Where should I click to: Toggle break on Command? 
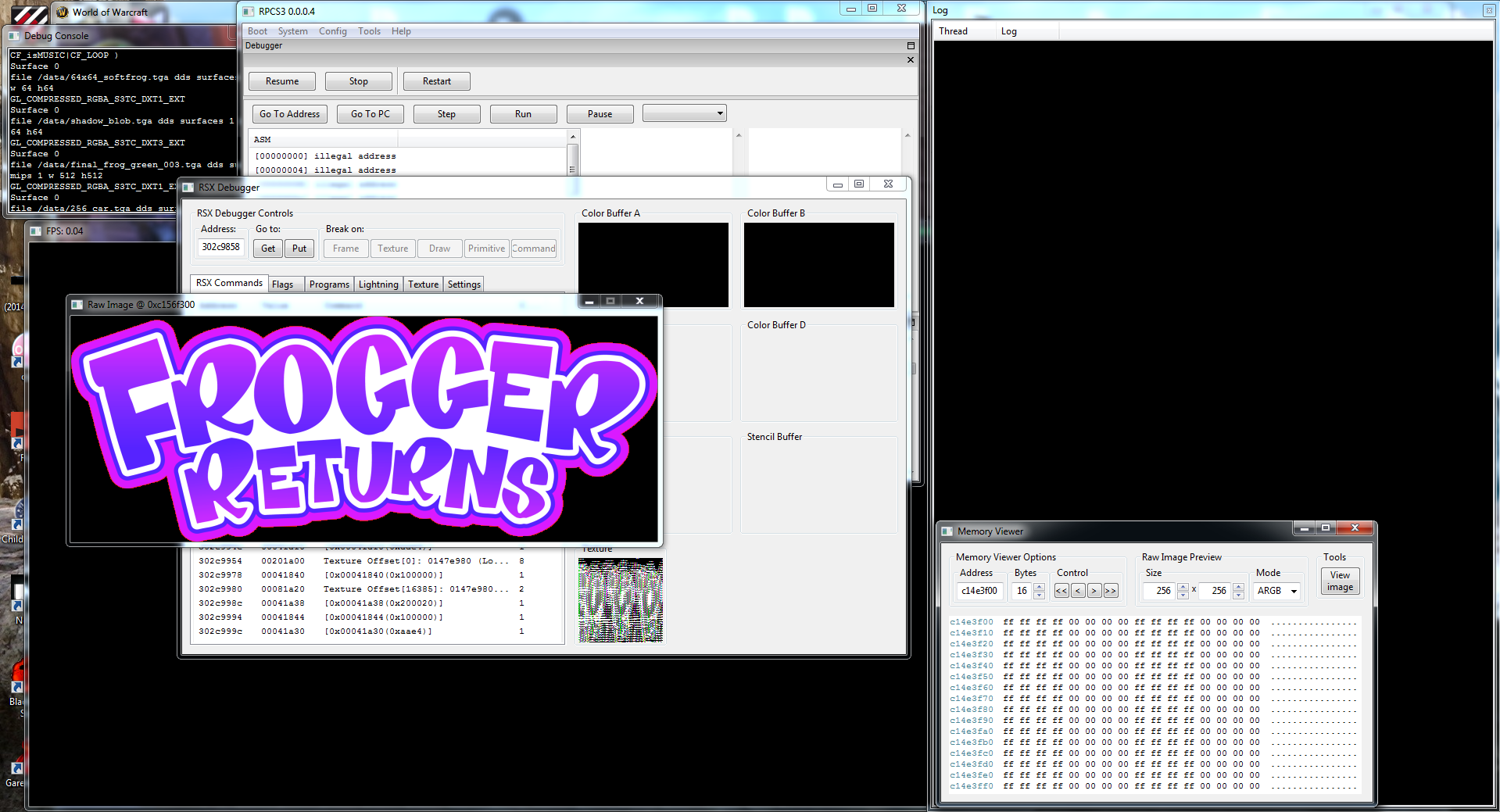point(534,249)
